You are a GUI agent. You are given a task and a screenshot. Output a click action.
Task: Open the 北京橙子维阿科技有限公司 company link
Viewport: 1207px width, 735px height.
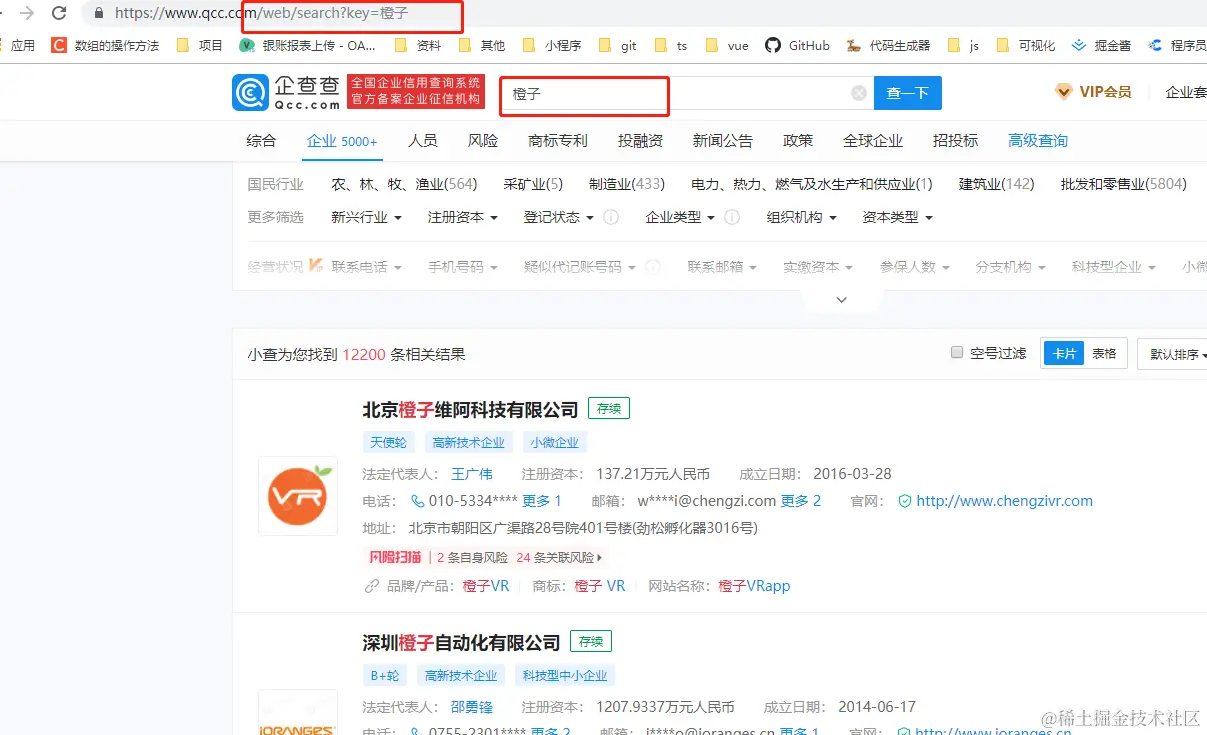coord(470,410)
